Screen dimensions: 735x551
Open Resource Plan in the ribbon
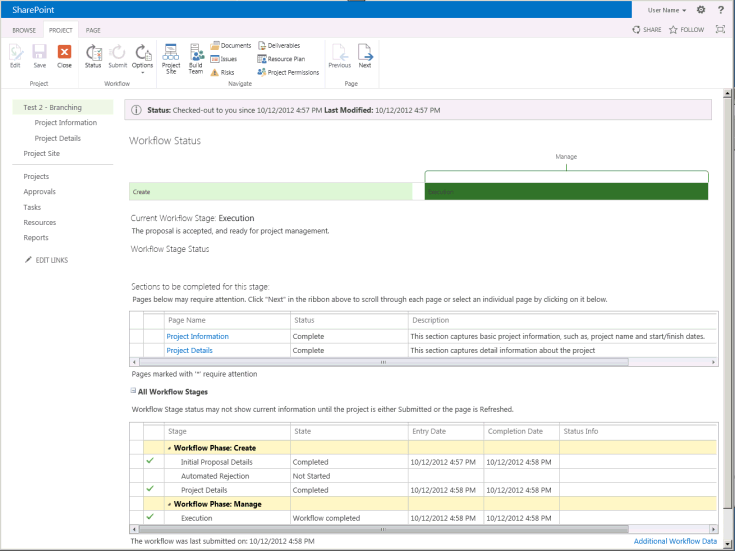[x=281, y=59]
